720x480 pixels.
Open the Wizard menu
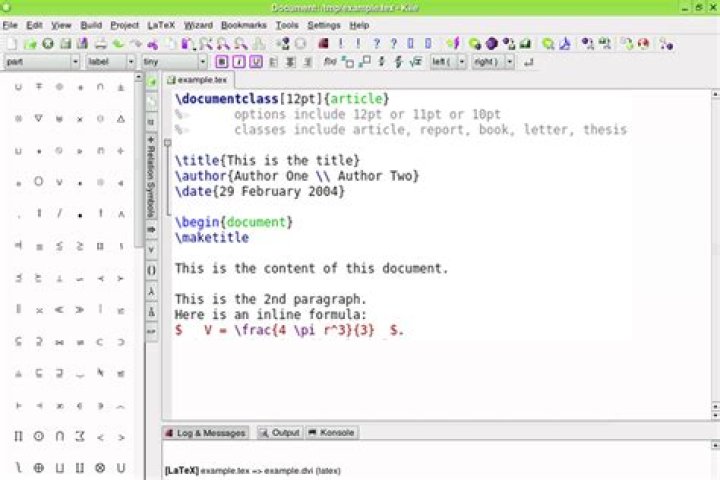click(198, 25)
